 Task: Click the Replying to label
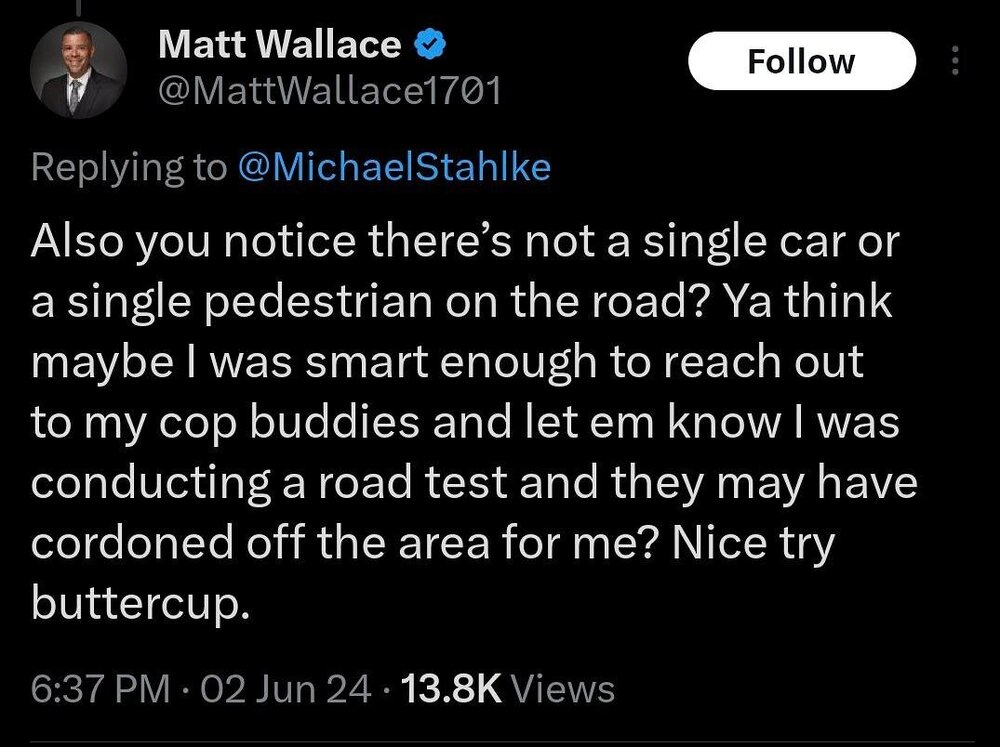click(129, 167)
